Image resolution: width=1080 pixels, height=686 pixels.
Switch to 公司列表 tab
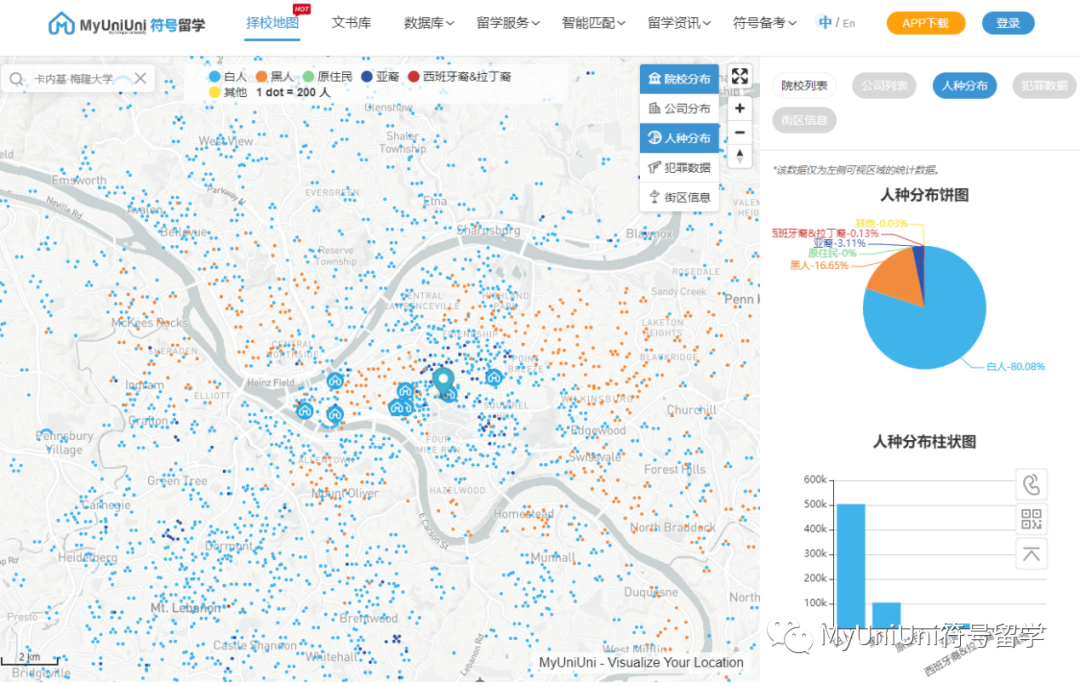pyautogui.click(x=884, y=85)
